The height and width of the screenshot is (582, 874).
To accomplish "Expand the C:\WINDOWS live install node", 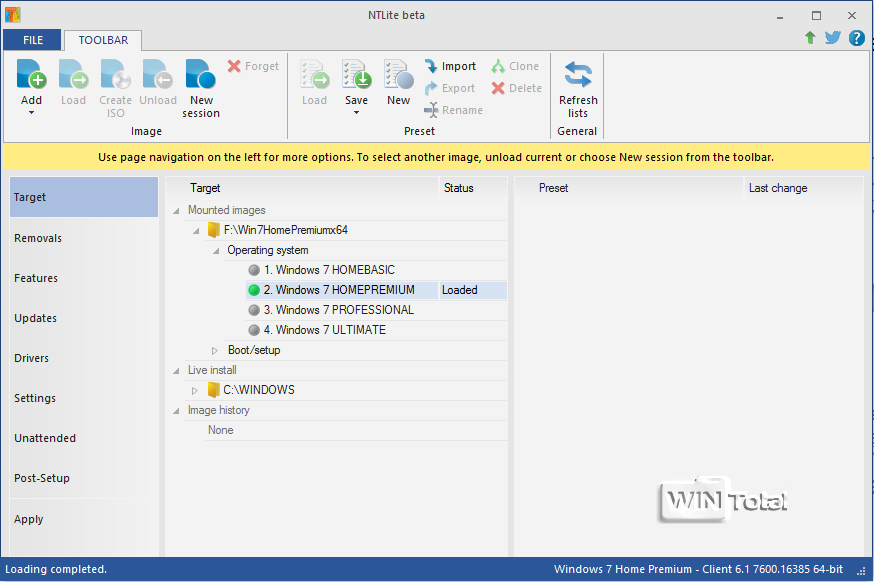I will (x=196, y=390).
